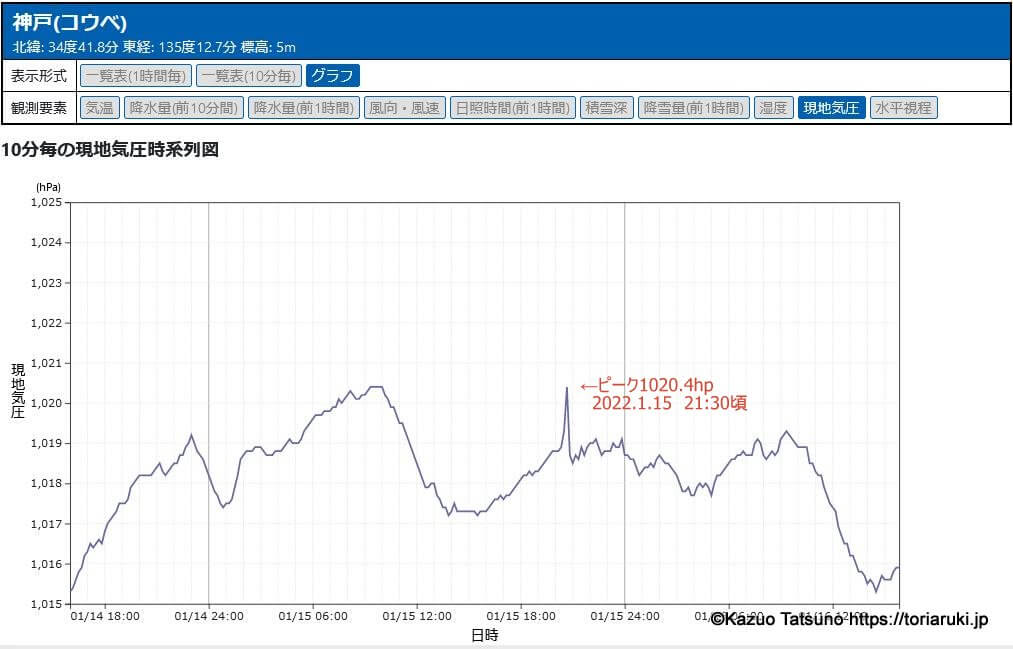Select 降雪量(前1時間) snowfall element
Screen dimensions: 1013x649
point(694,108)
